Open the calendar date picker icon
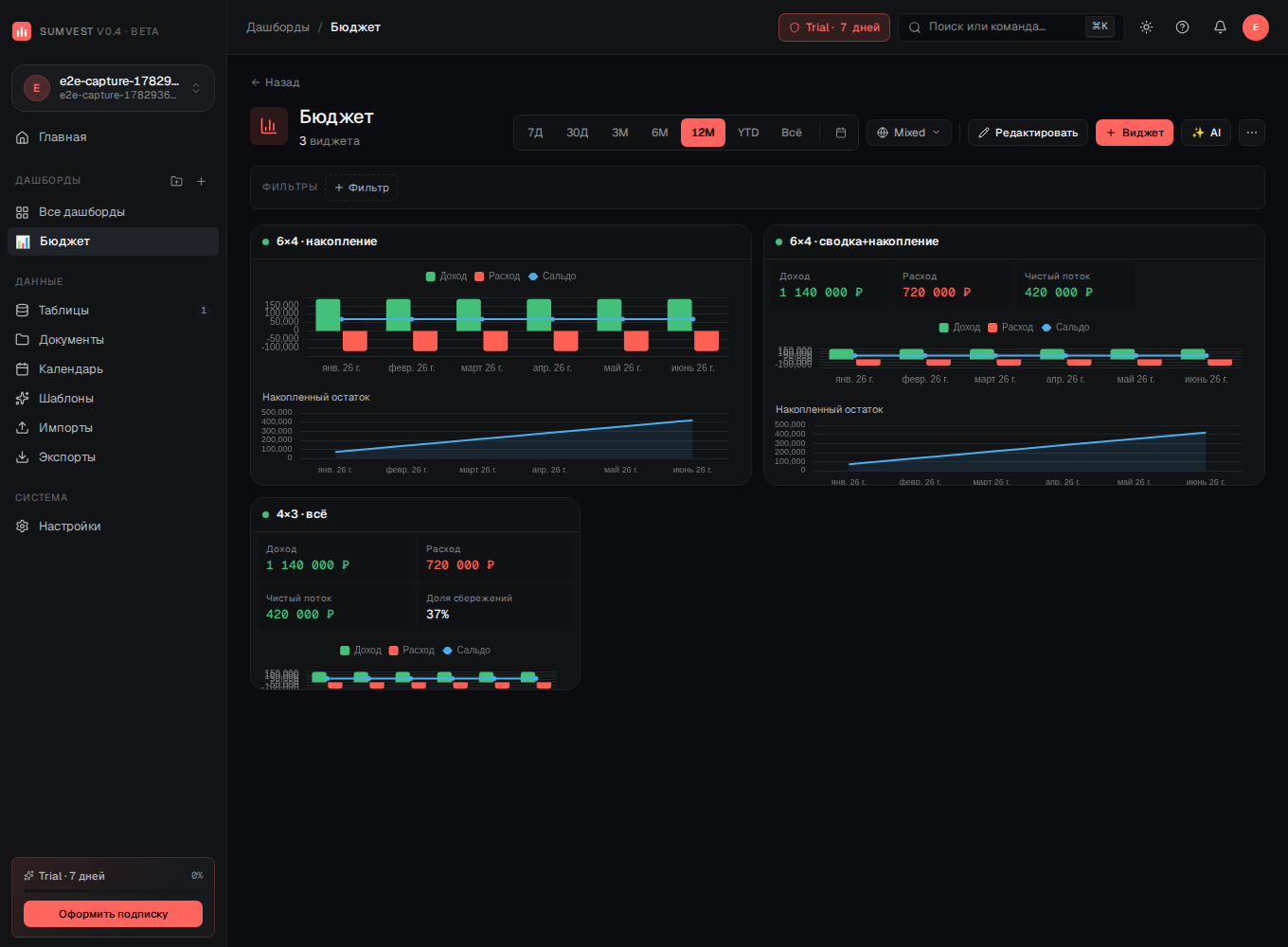The height and width of the screenshot is (947, 1288). click(x=841, y=133)
